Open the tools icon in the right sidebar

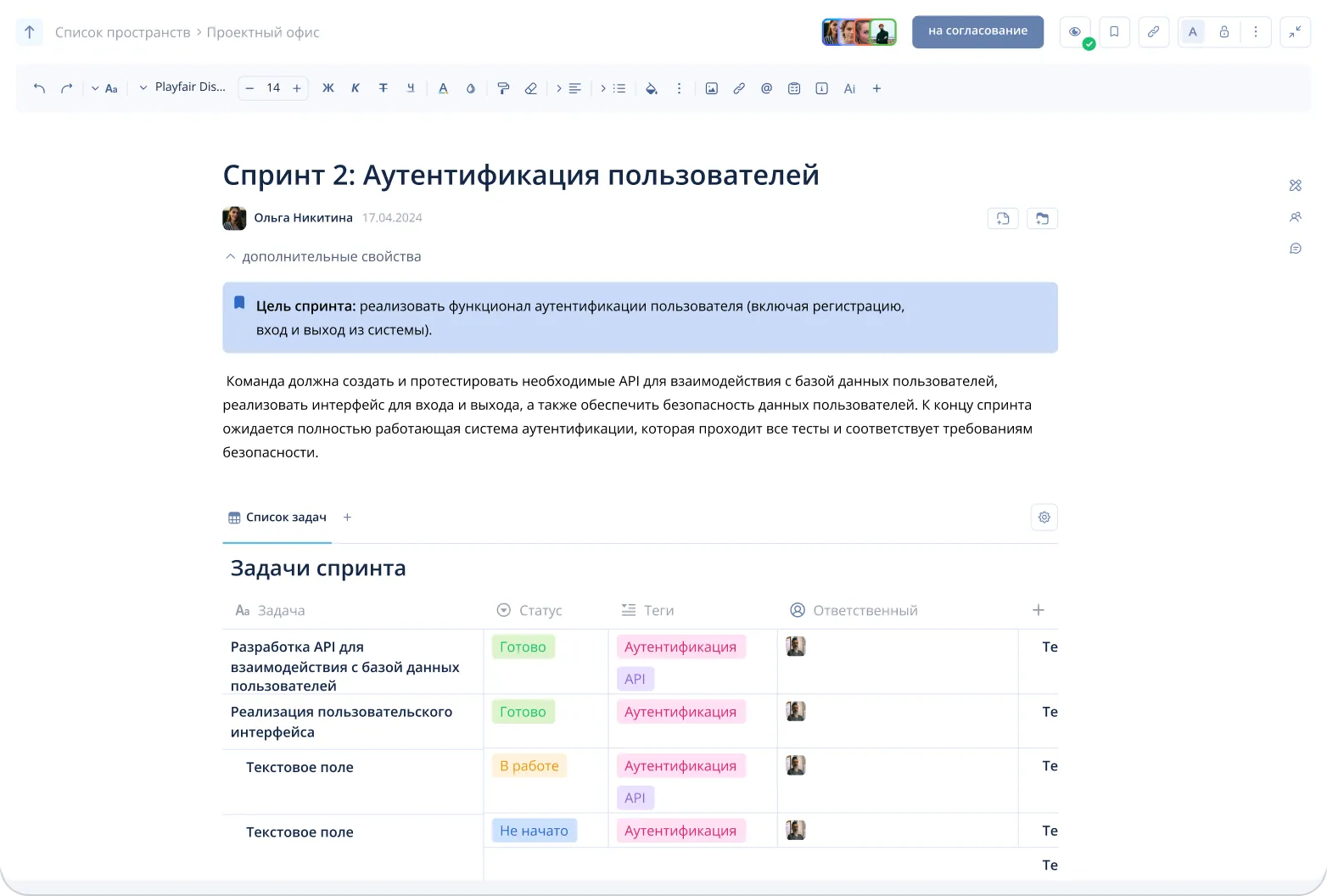coord(1296,186)
